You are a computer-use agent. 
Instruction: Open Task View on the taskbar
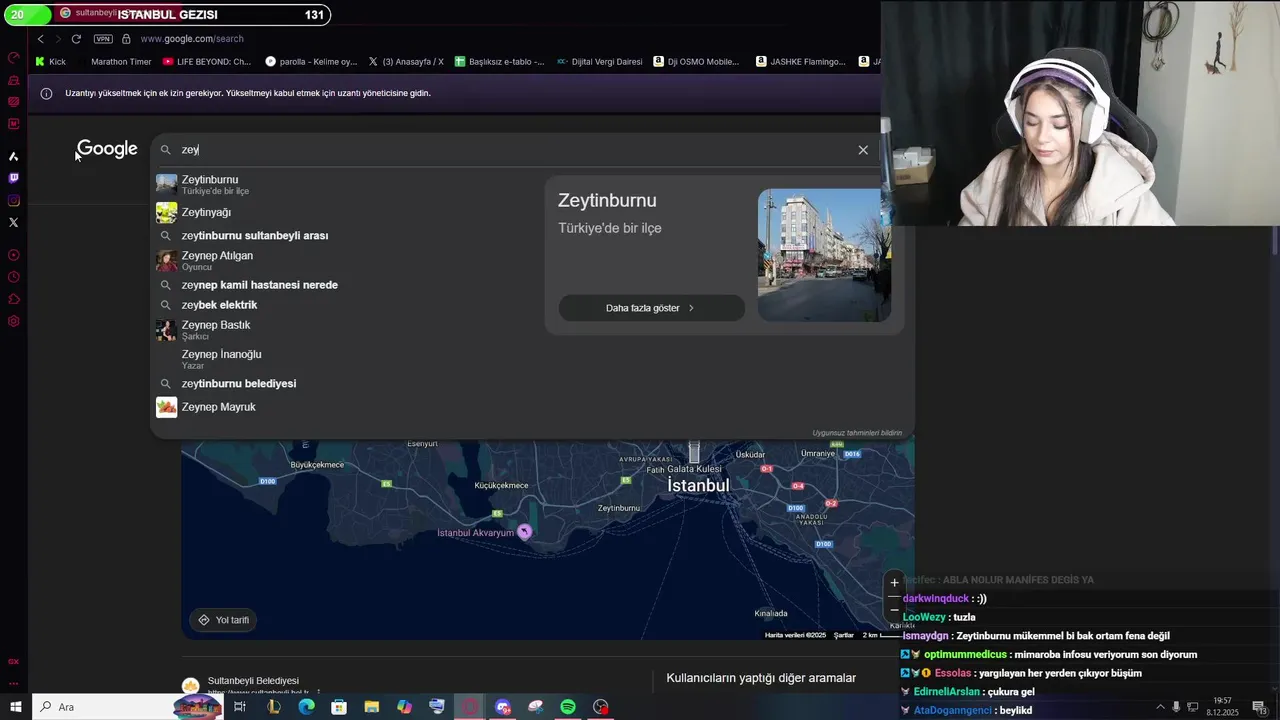[x=240, y=707]
